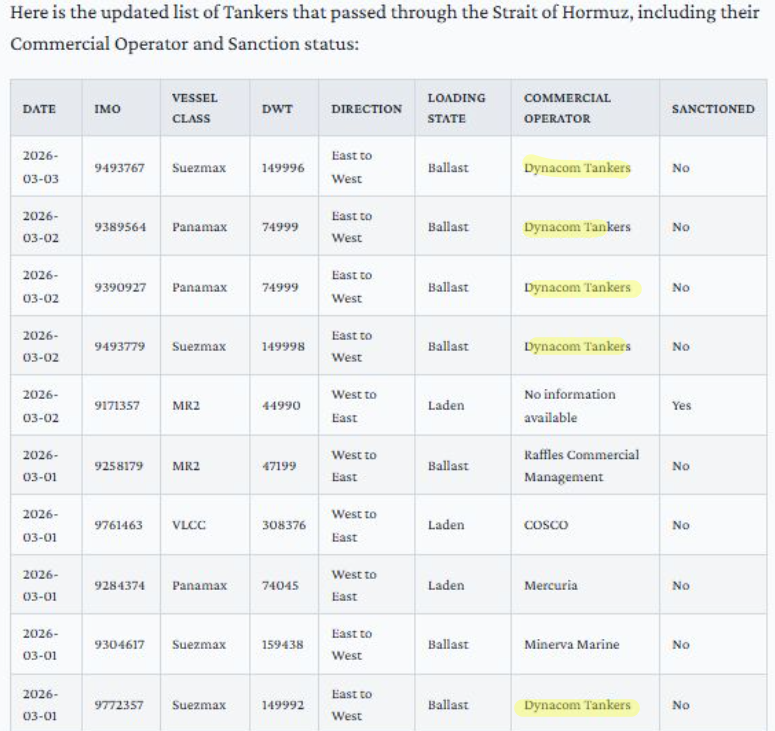Click IMO number 9772357 in last row
Image resolution: width=775 pixels, height=731 pixels.
(x=119, y=705)
